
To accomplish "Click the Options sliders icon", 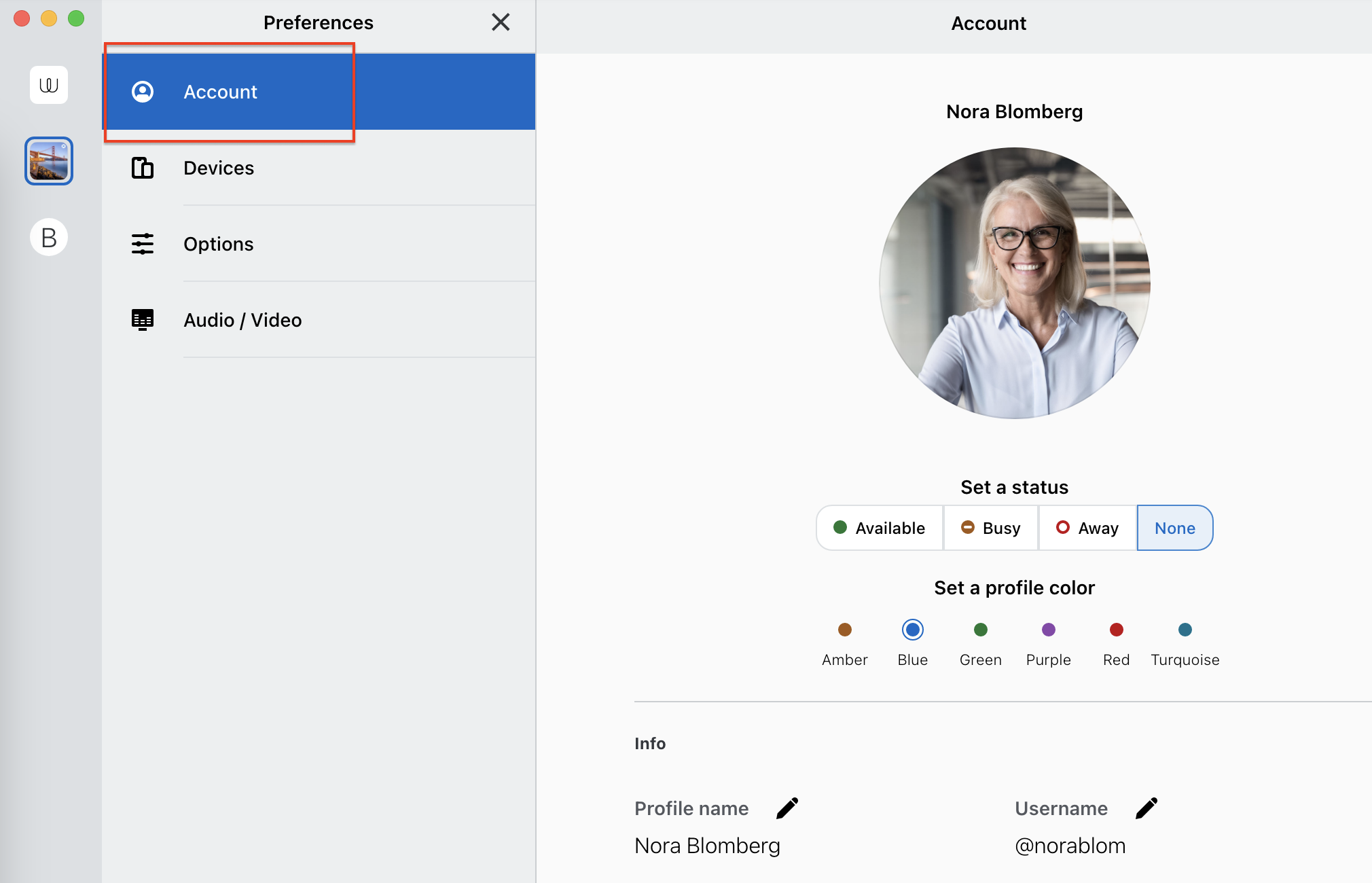I will (x=143, y=244).
